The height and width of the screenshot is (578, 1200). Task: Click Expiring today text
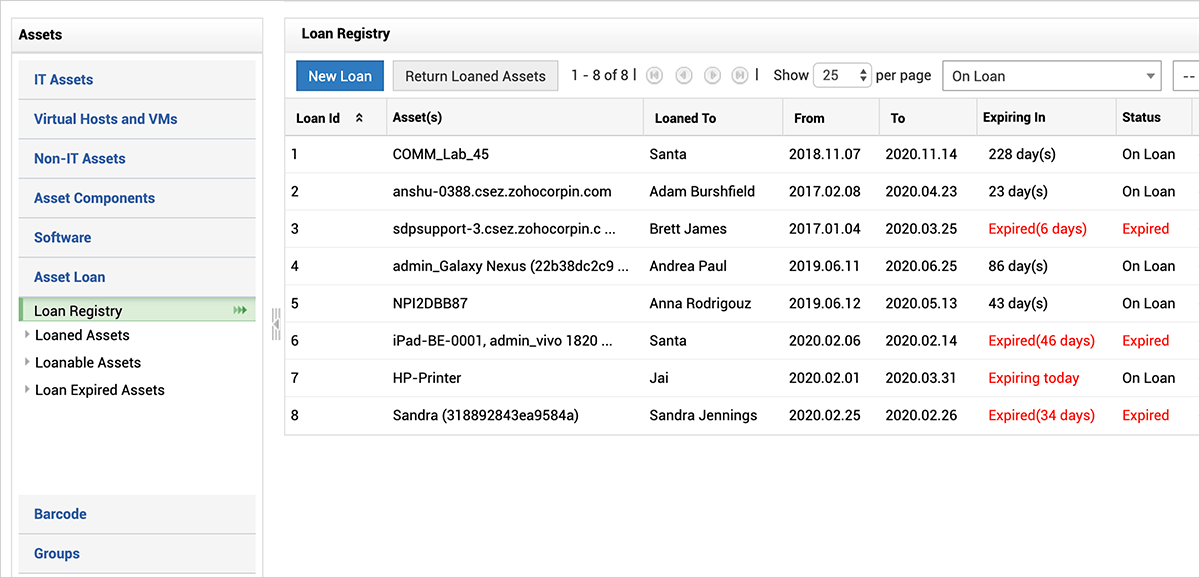(1034, 378)
